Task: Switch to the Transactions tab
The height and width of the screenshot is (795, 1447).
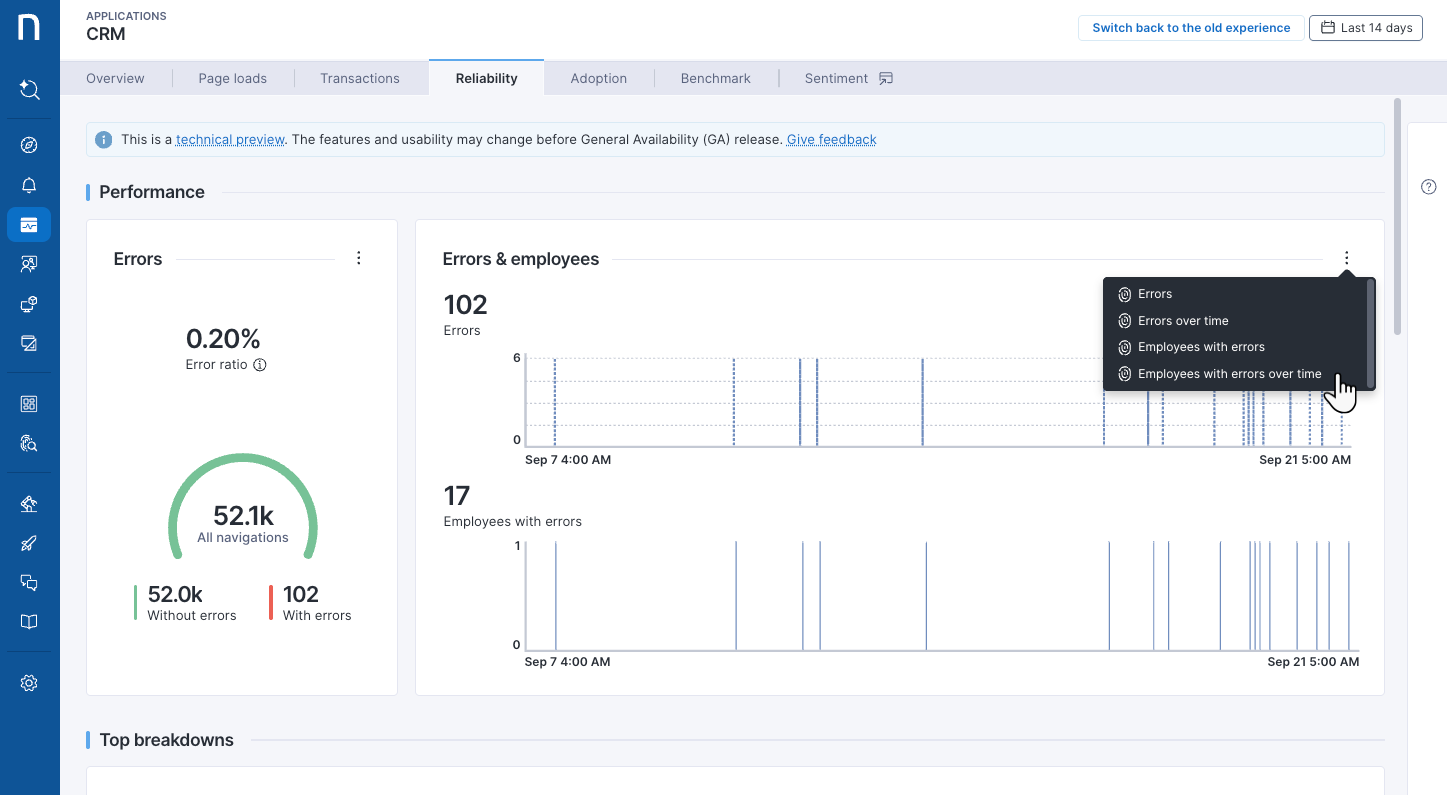Action: click(359, 78)
